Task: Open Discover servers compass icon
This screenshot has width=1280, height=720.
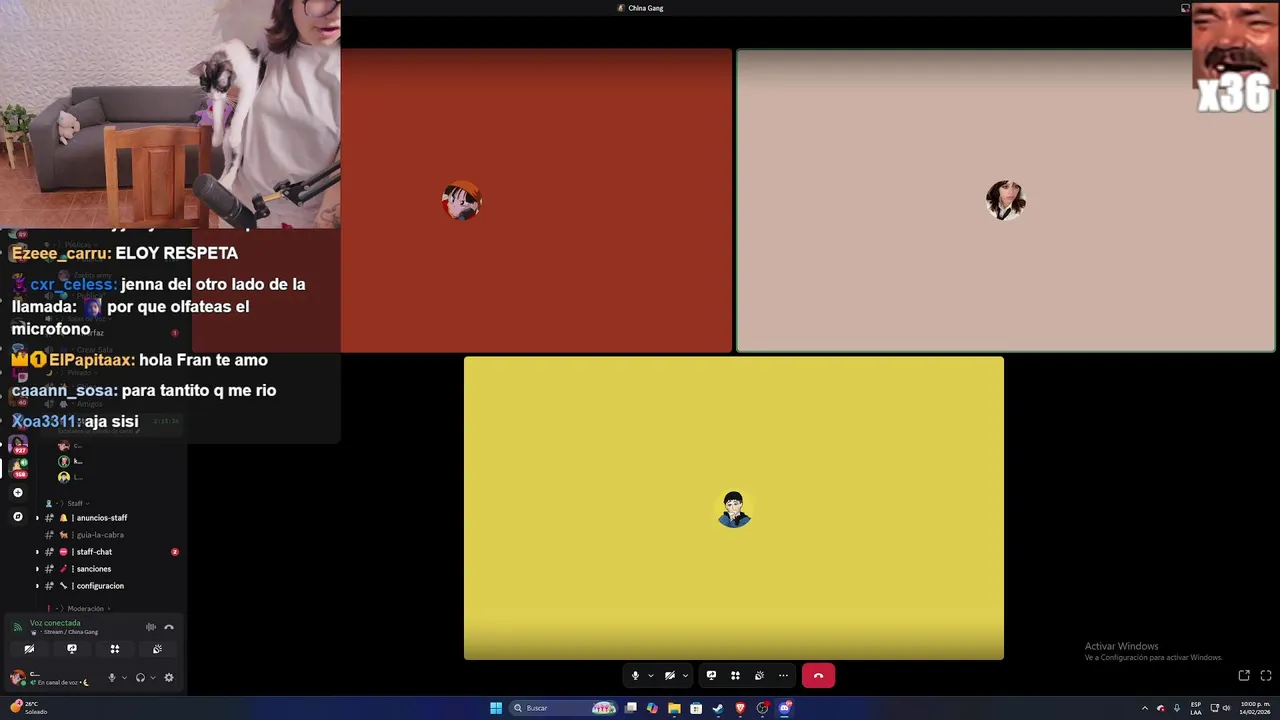Action: tap(17, 517)
